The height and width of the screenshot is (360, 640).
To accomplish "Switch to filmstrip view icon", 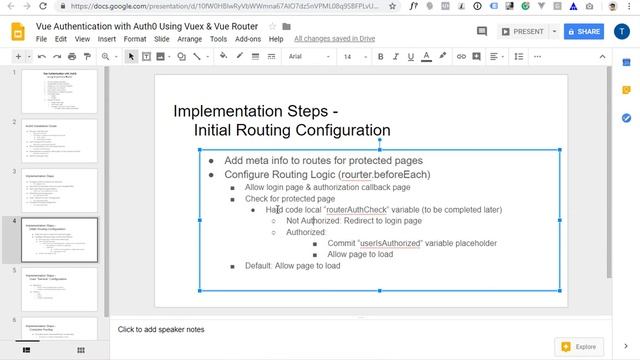I will point(27,350).
